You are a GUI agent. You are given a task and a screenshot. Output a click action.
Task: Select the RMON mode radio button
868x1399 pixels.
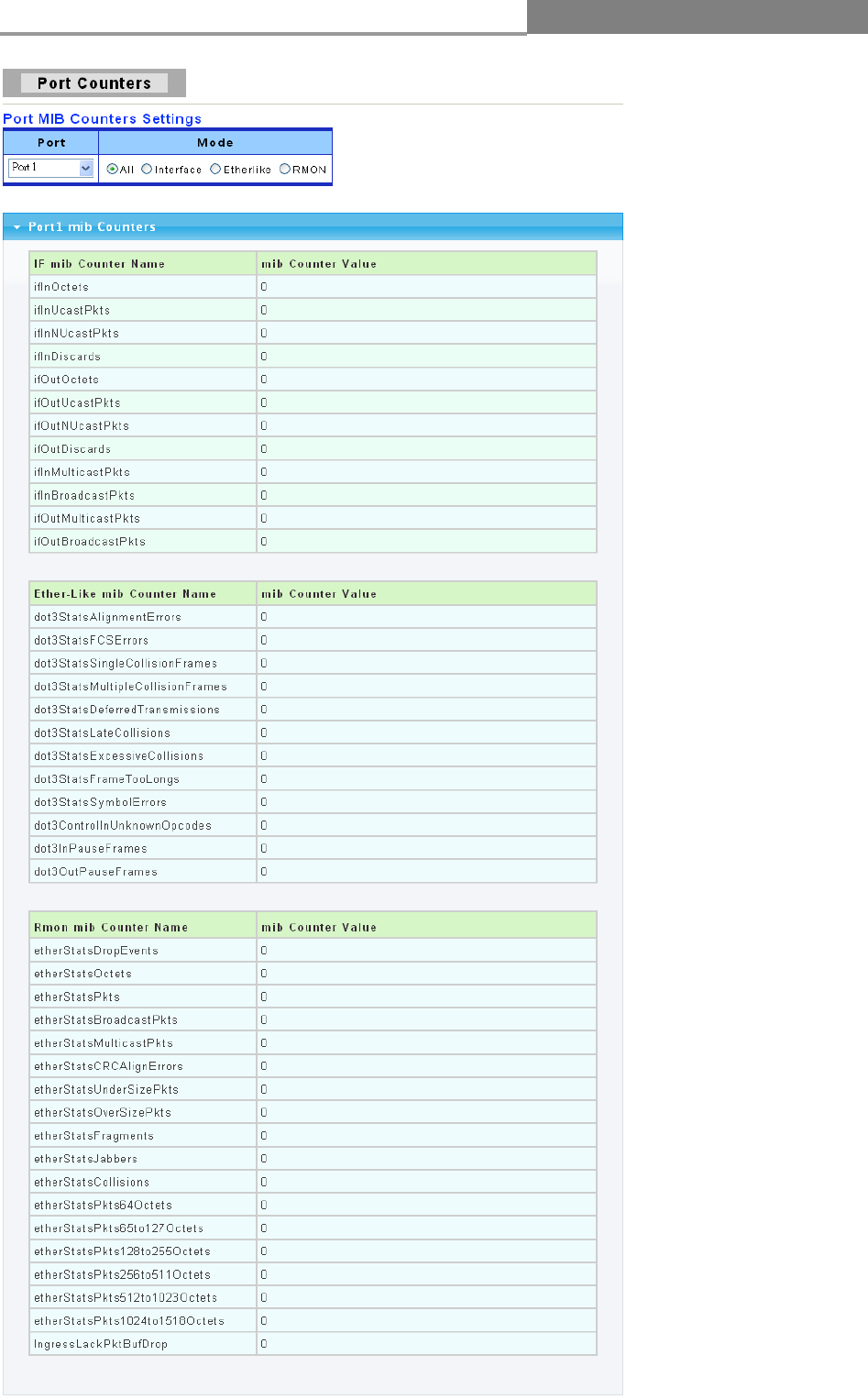coord(285,169)
